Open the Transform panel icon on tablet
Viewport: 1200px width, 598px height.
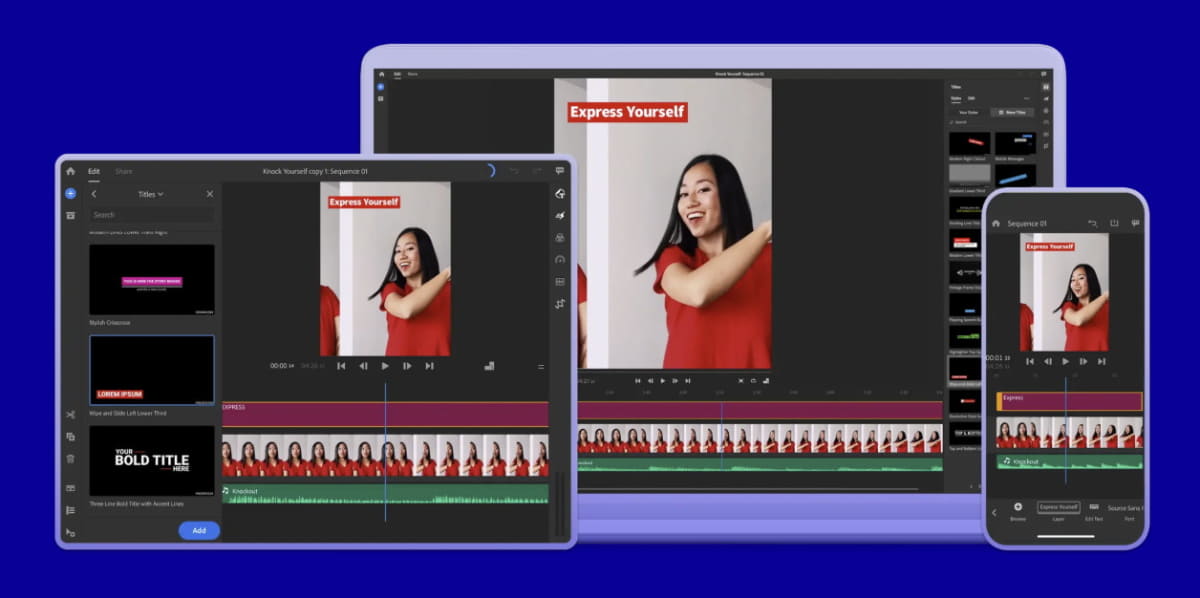(560, 303)
